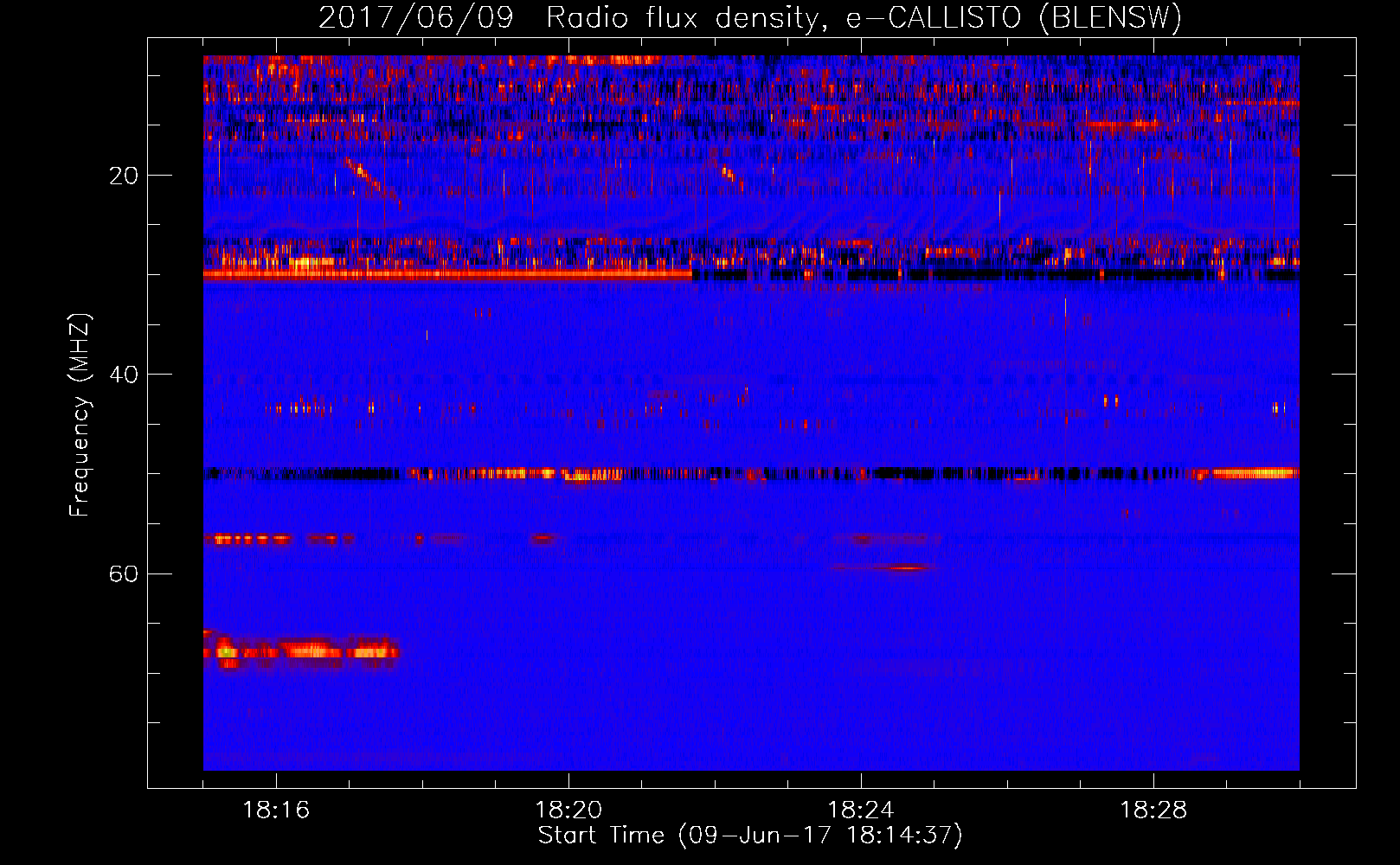1400x865 pixels.
Task: Click the 60 MHz frequency tick label
Action: coord(123,573)
